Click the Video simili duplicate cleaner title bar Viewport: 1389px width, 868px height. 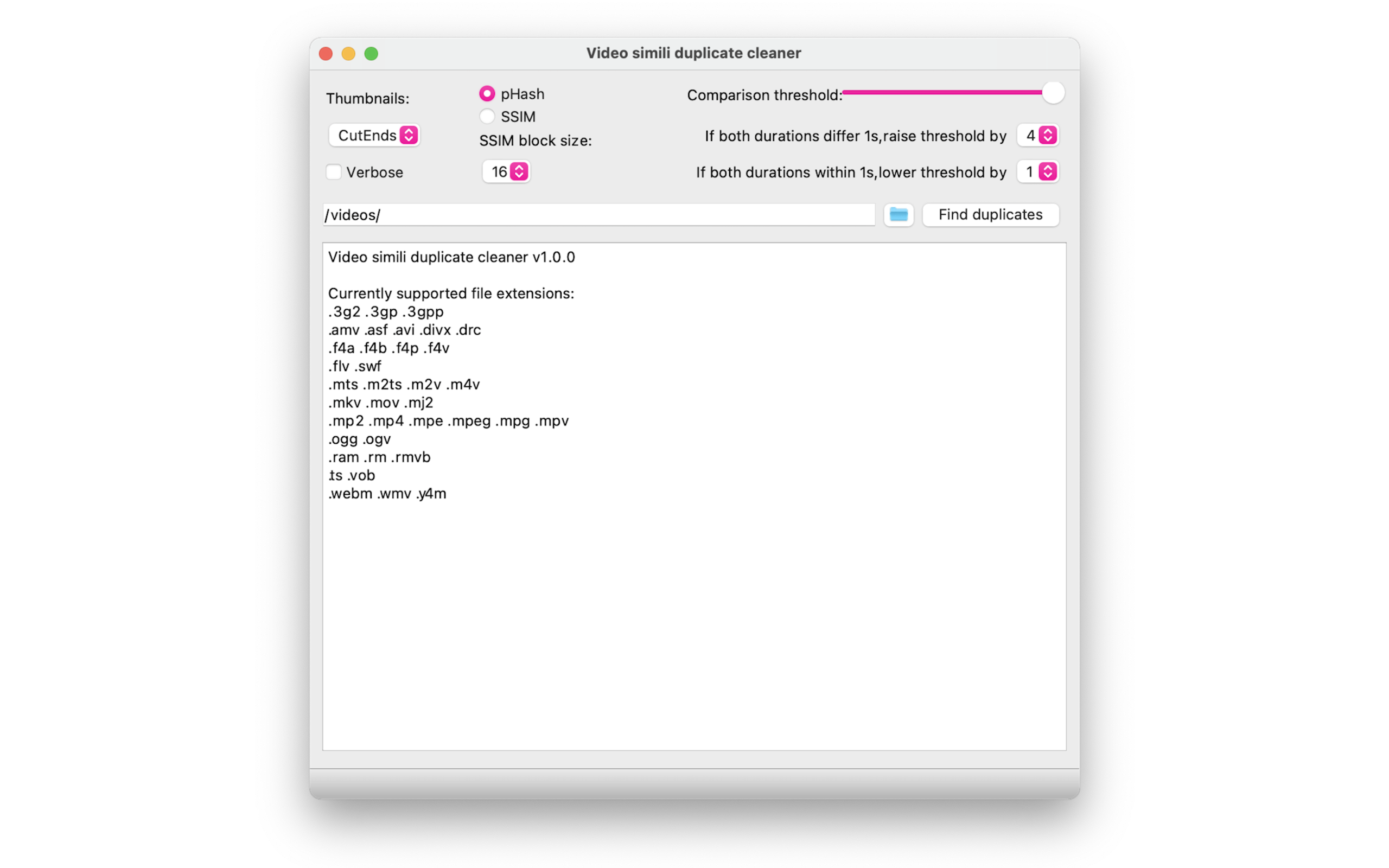tap(693, 53)
